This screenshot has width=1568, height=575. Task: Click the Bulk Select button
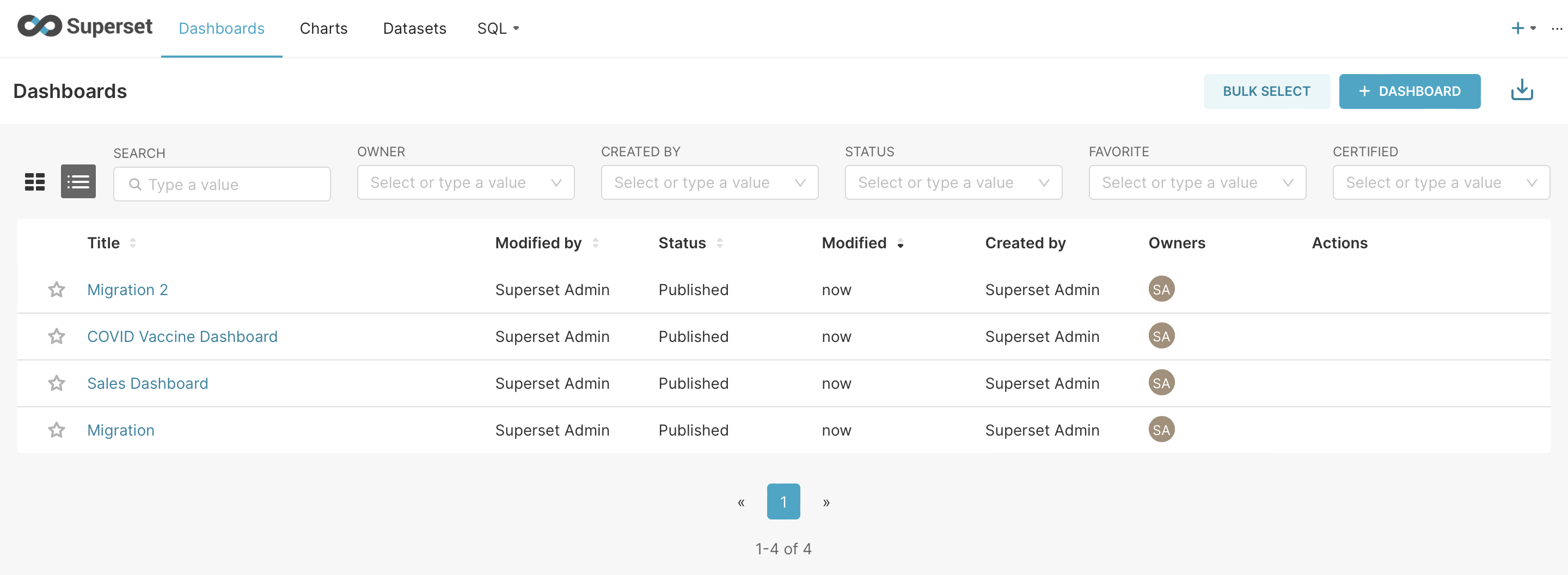(1266, 91)
